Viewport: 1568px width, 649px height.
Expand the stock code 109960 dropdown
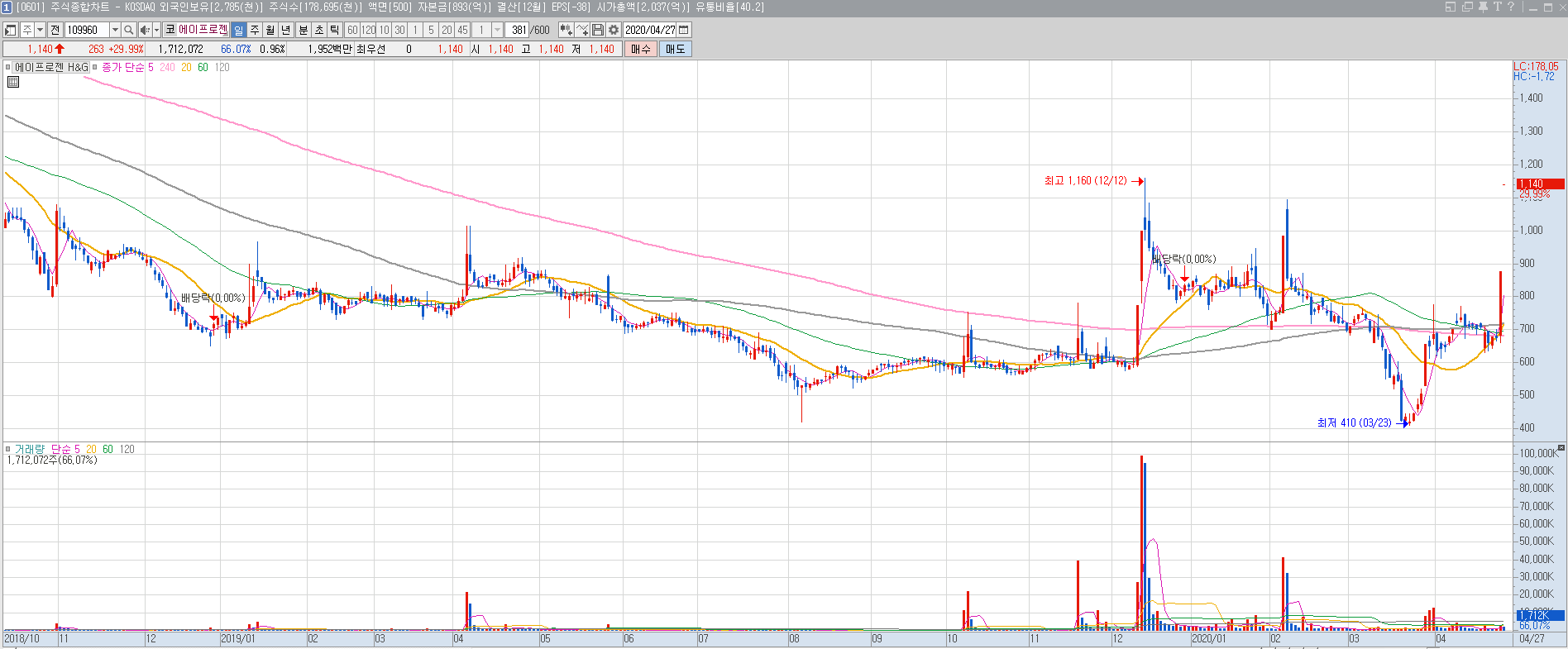[x=115, y=30]
